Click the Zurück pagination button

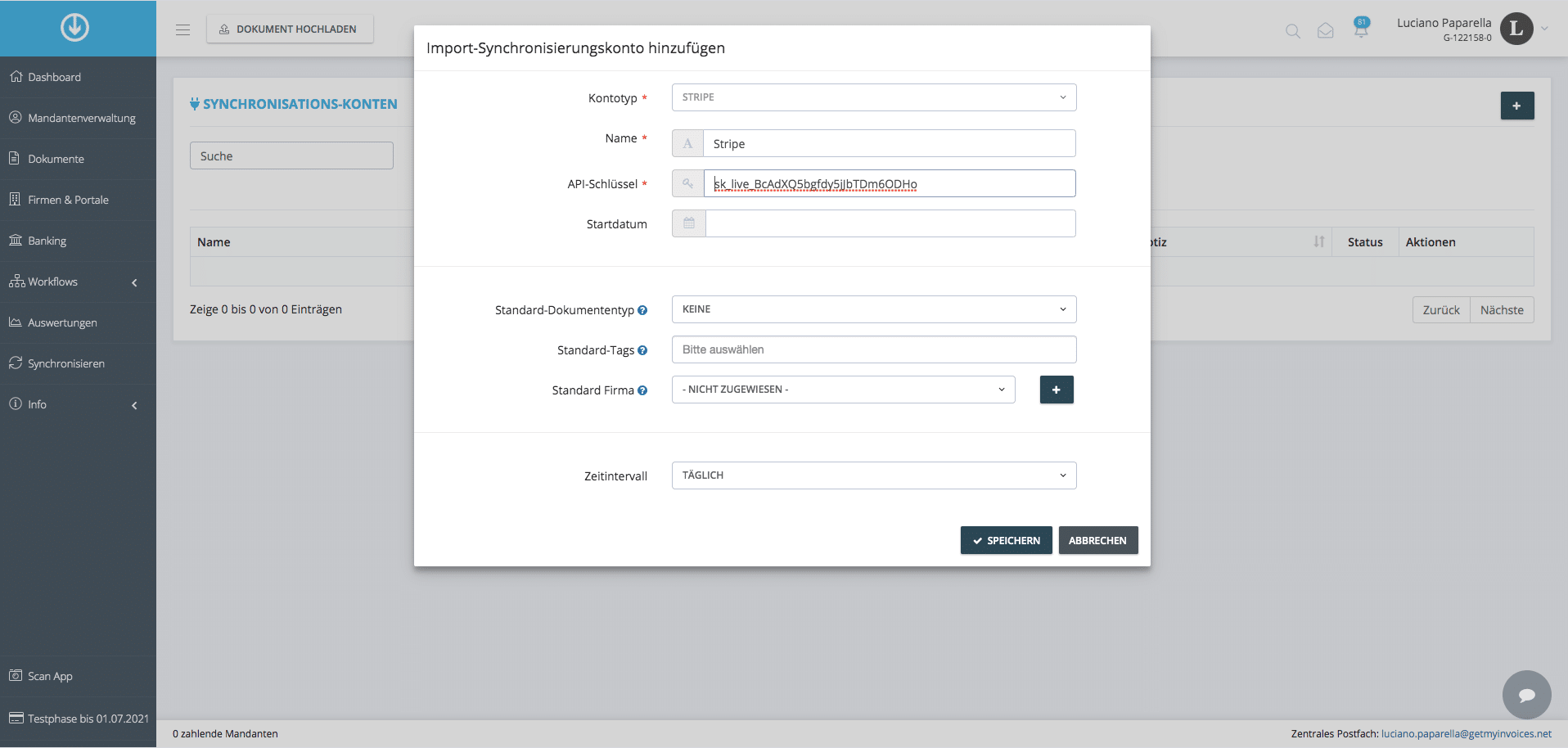(x=1441, y=310)
